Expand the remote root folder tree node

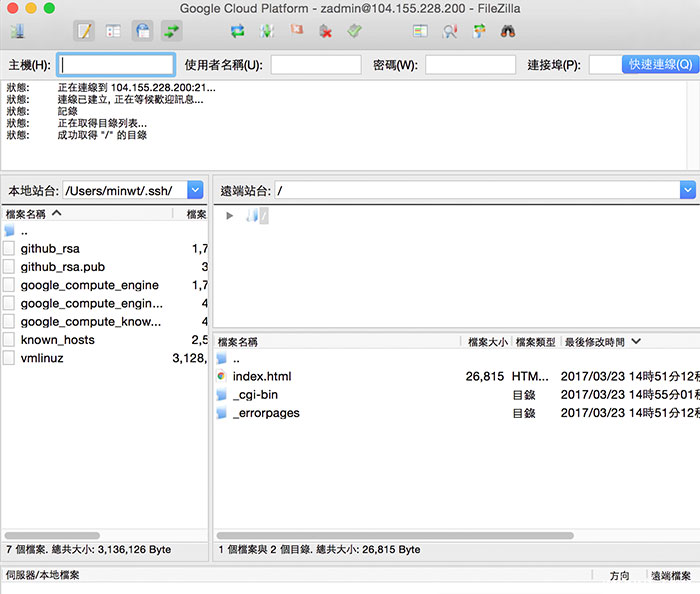[229, 216]
